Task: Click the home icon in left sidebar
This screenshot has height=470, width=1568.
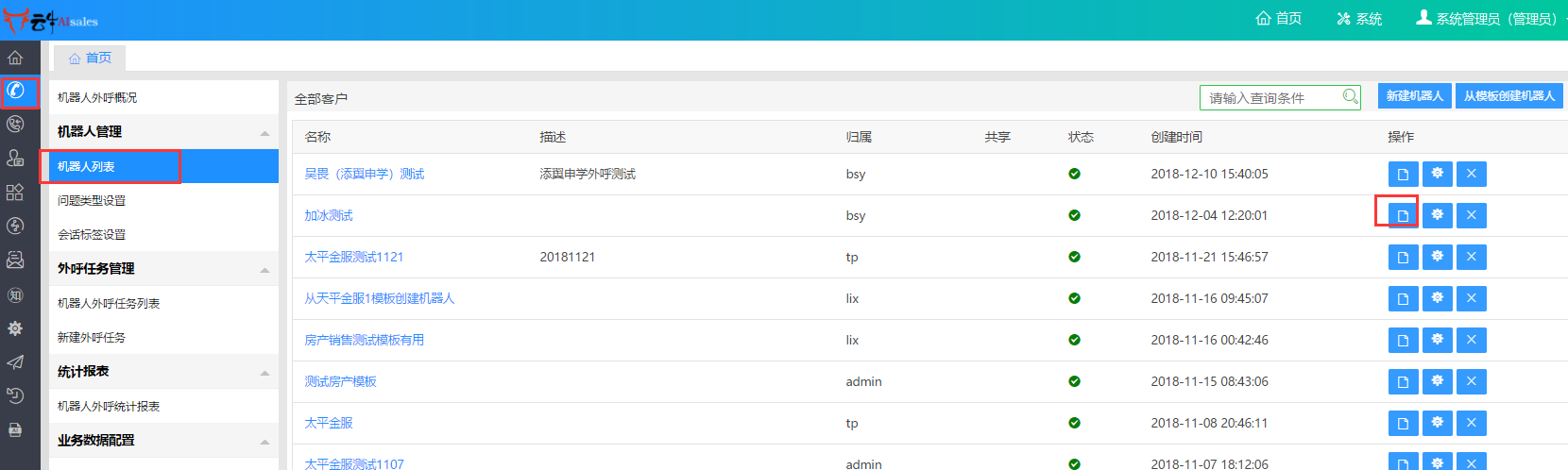Action: 16,58
